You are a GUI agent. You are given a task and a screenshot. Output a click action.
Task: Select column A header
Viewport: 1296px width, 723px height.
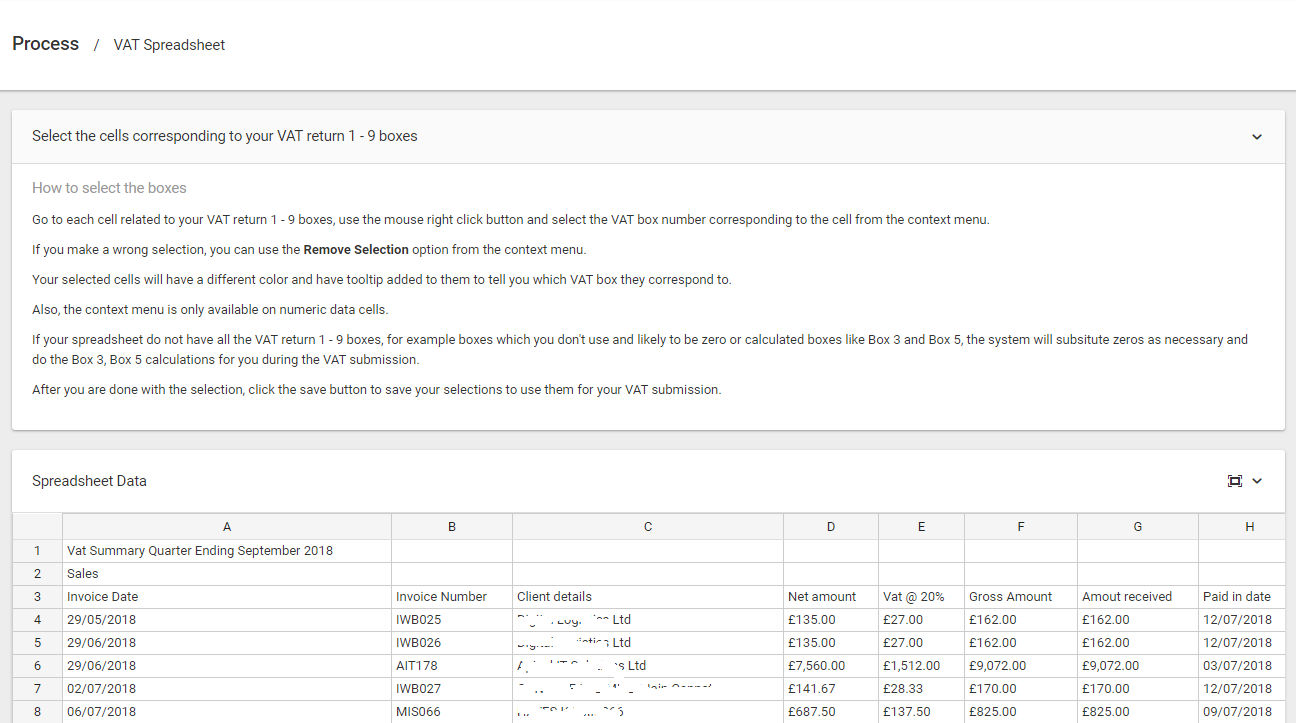tap(227, 527)
